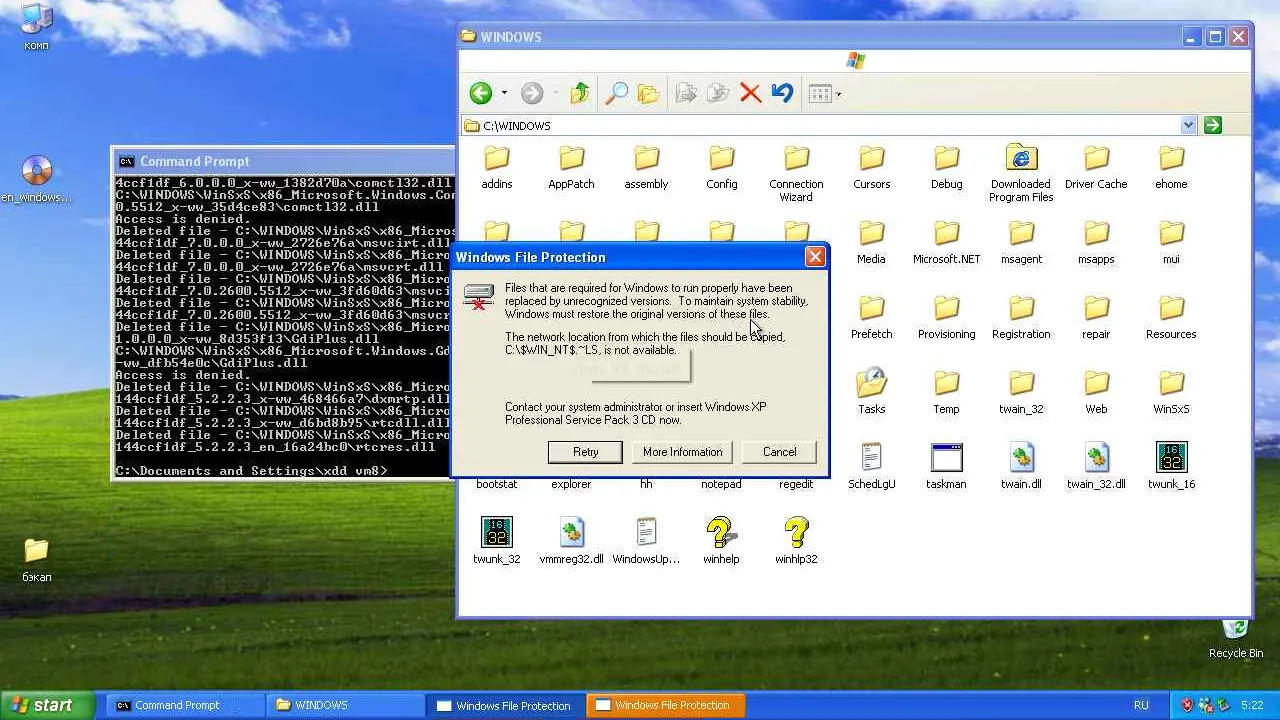Close the Windows File Protection dialog

pos(815,257)
